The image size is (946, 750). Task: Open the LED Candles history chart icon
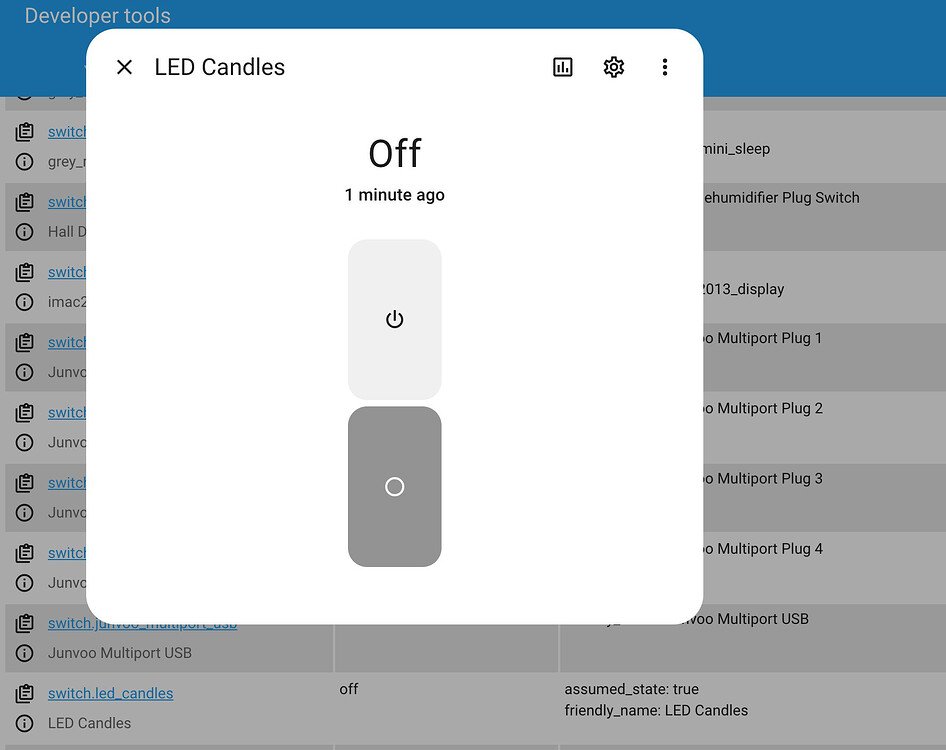[x=562, y=67]
